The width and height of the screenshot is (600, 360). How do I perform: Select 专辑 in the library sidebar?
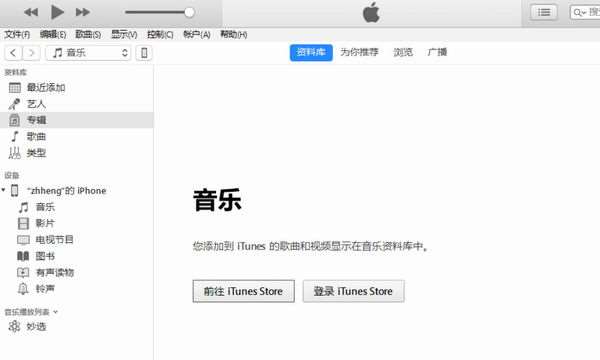coord(77,120)
